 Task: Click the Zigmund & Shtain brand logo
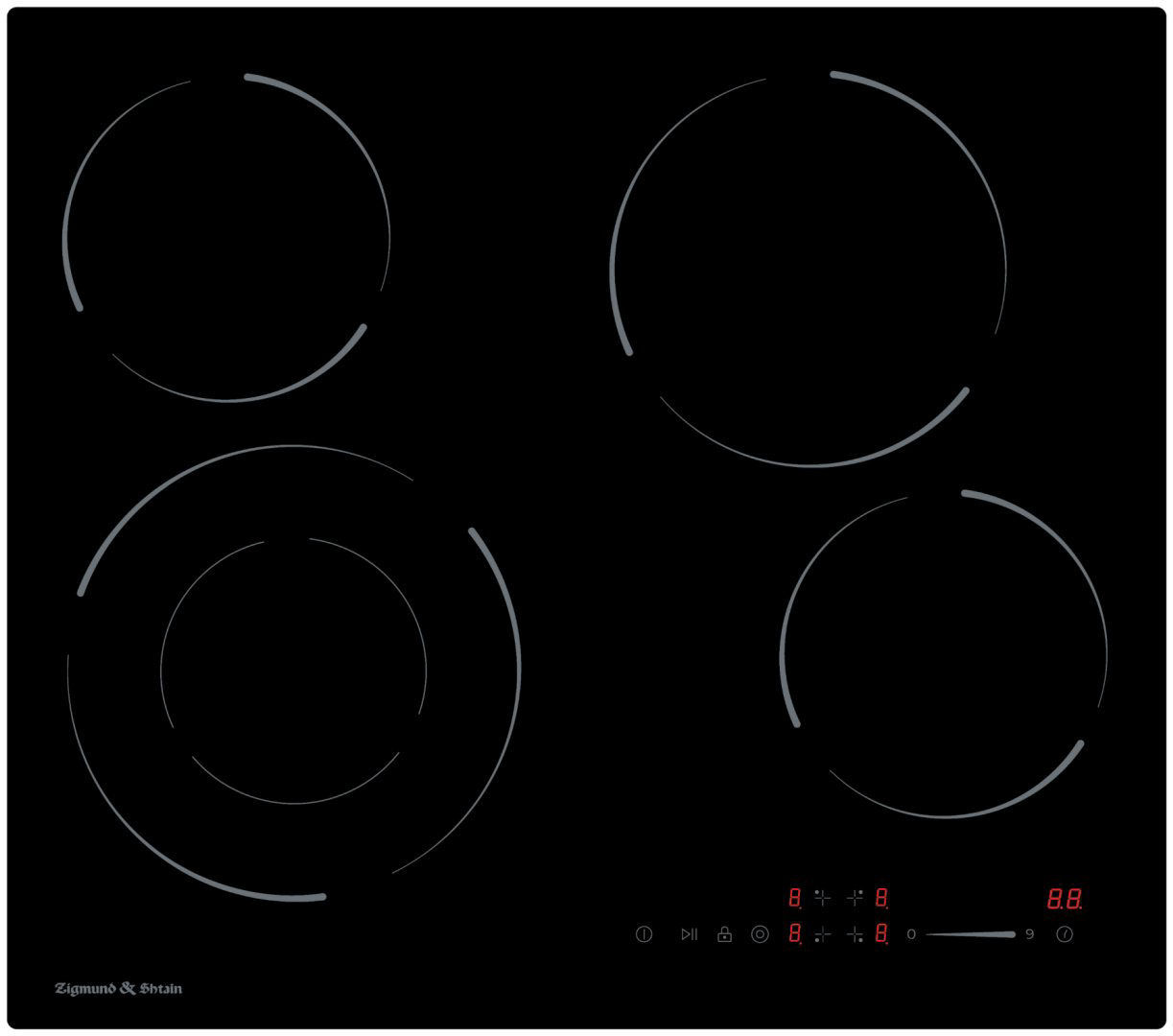pos(118,989)
